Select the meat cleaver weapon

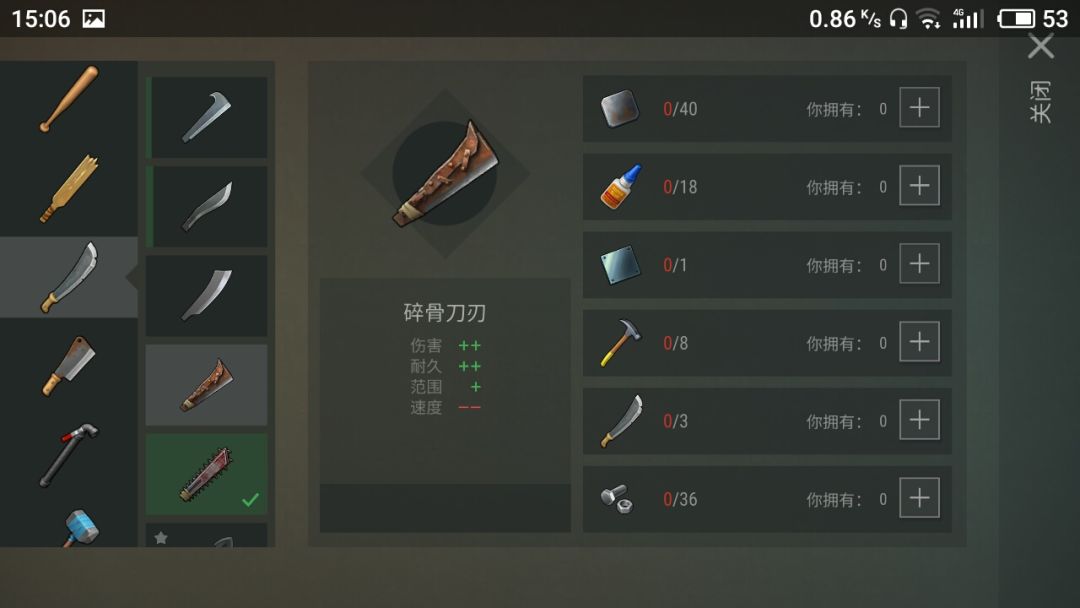(68, 366)
